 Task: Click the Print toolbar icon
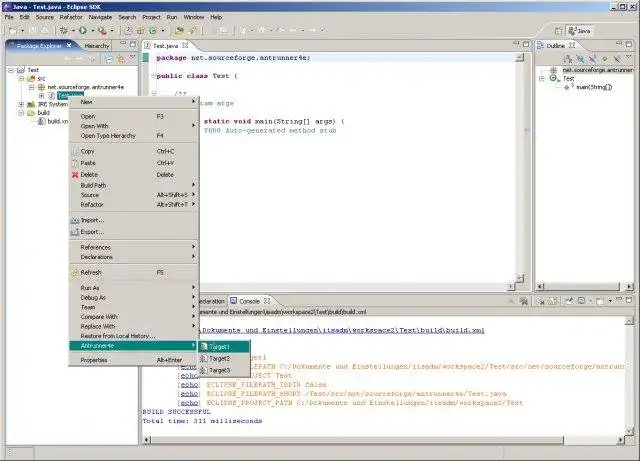pyautogui.click(x=44, y=31)
